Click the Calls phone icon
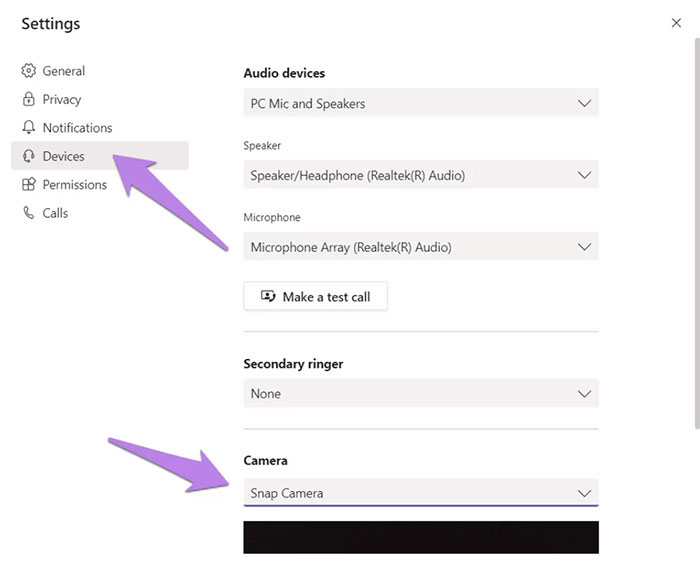 point(29,212)
